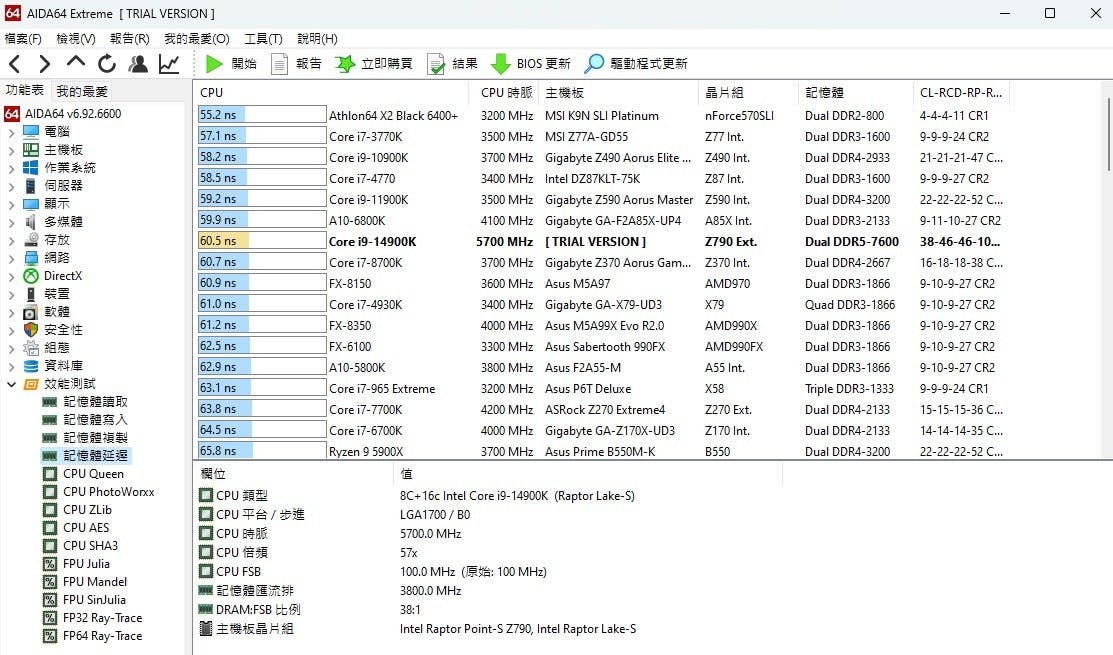Open the 報告(R) menu
Image resolution: width=1113 pixels, height=655 pixels.
tap(129, 38)
